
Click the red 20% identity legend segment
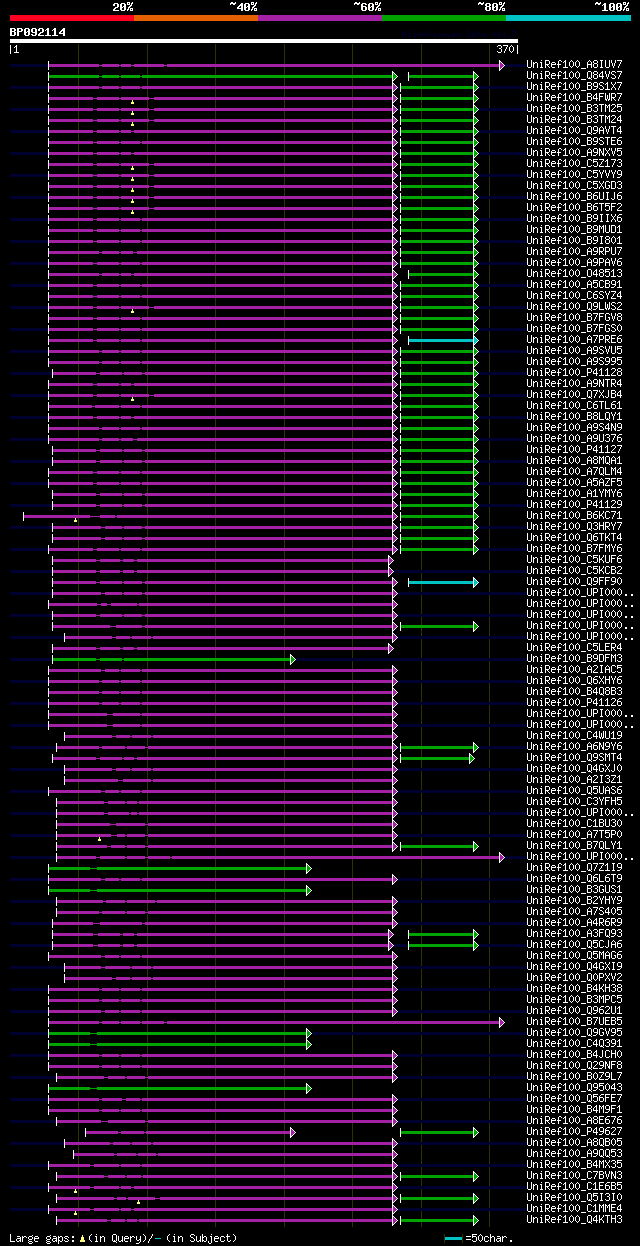71,18
